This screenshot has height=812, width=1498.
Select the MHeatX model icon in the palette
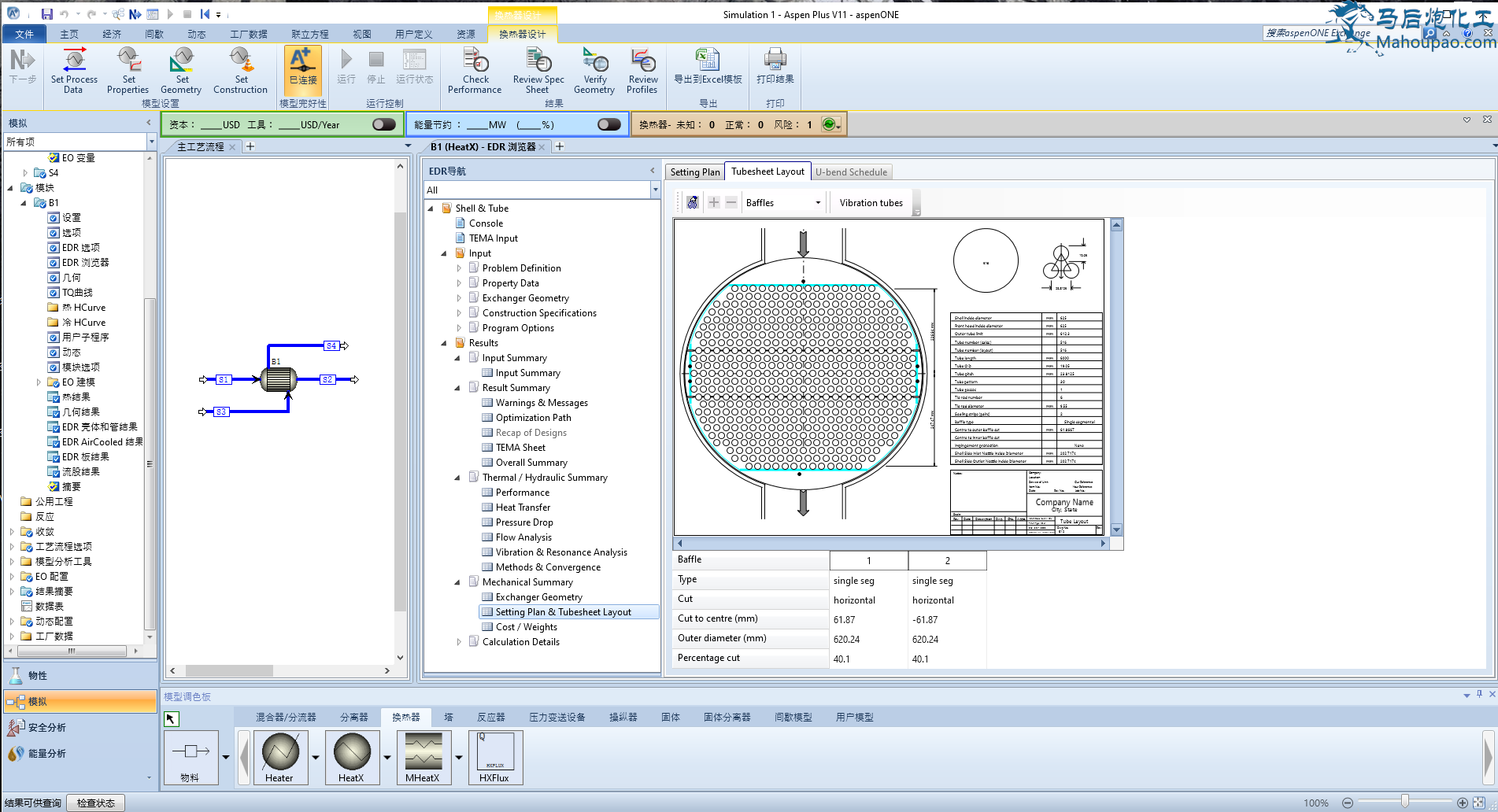(x=423, y=757)
